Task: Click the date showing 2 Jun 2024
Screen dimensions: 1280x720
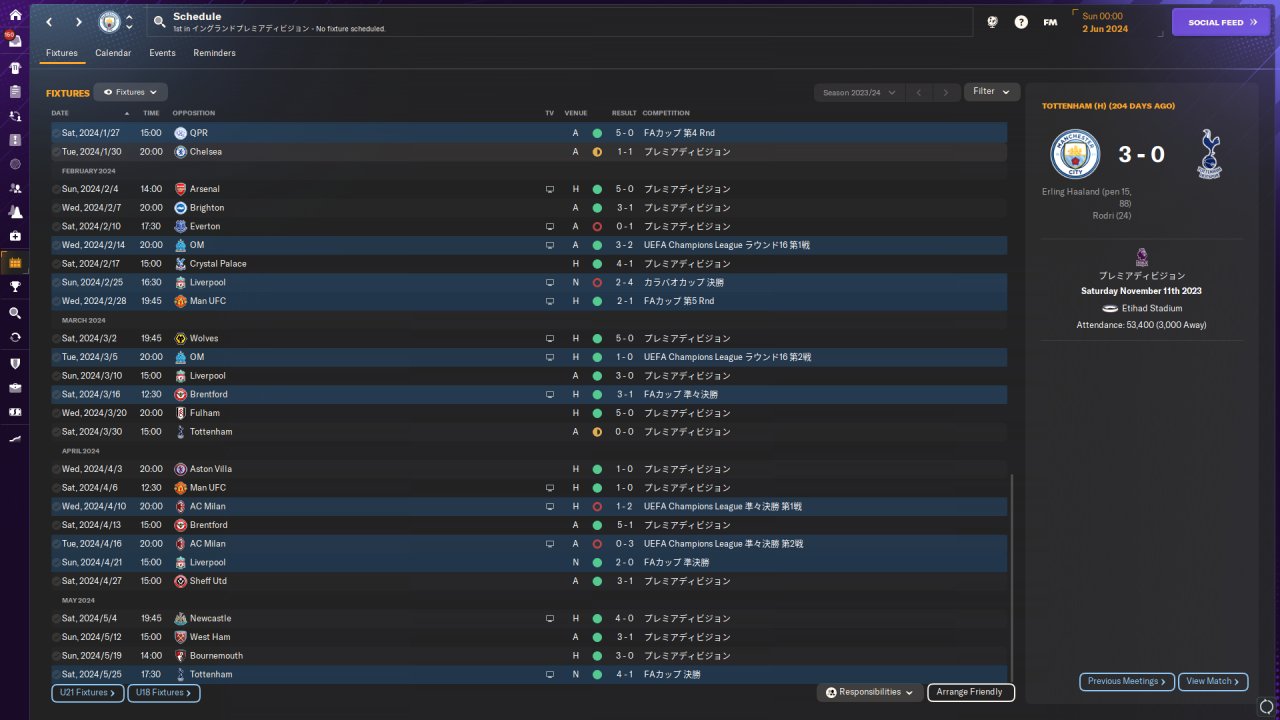Action: tap(1105, 29)
